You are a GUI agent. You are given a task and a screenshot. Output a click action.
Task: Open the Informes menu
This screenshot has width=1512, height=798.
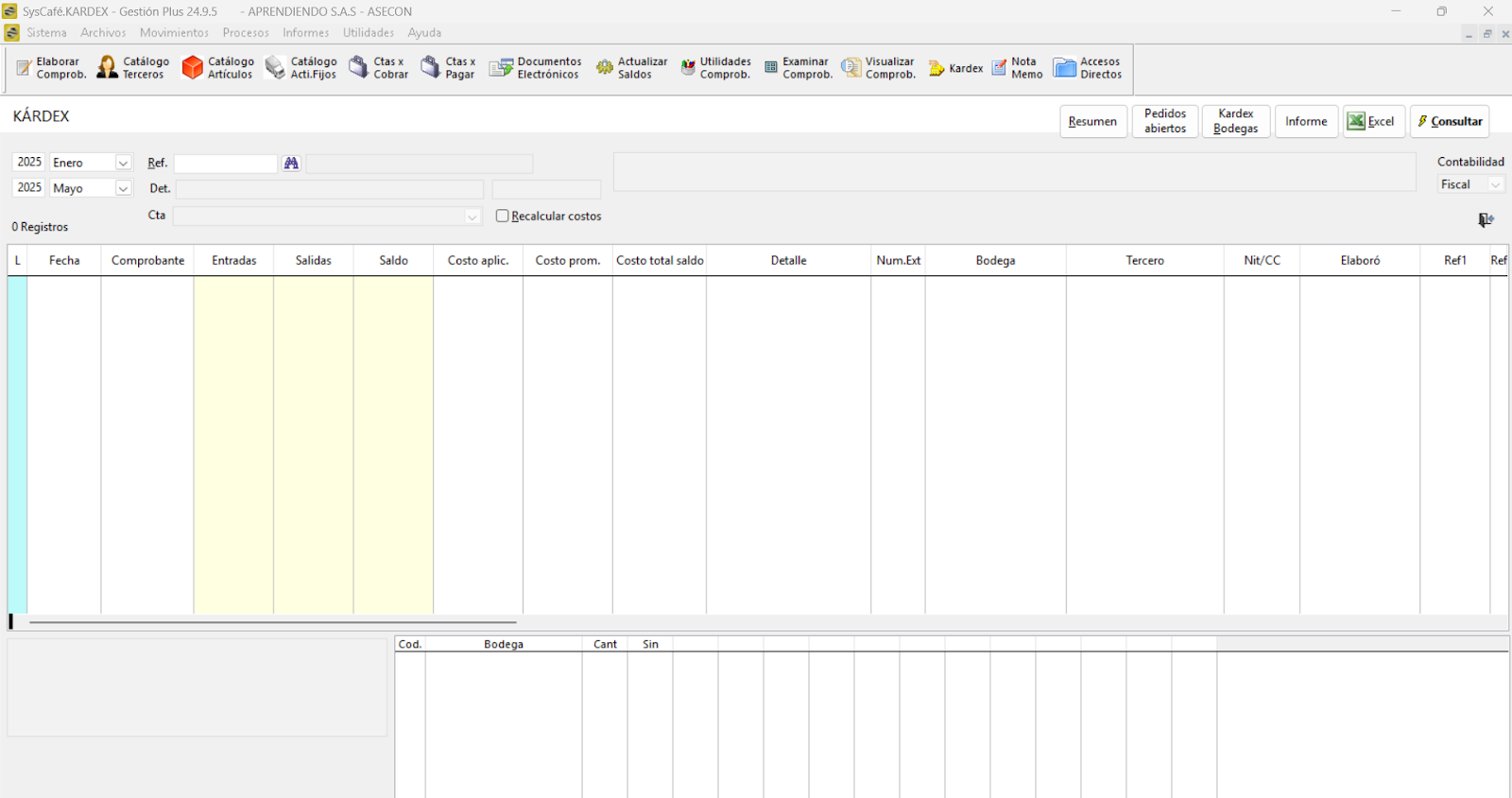(305, 33)
